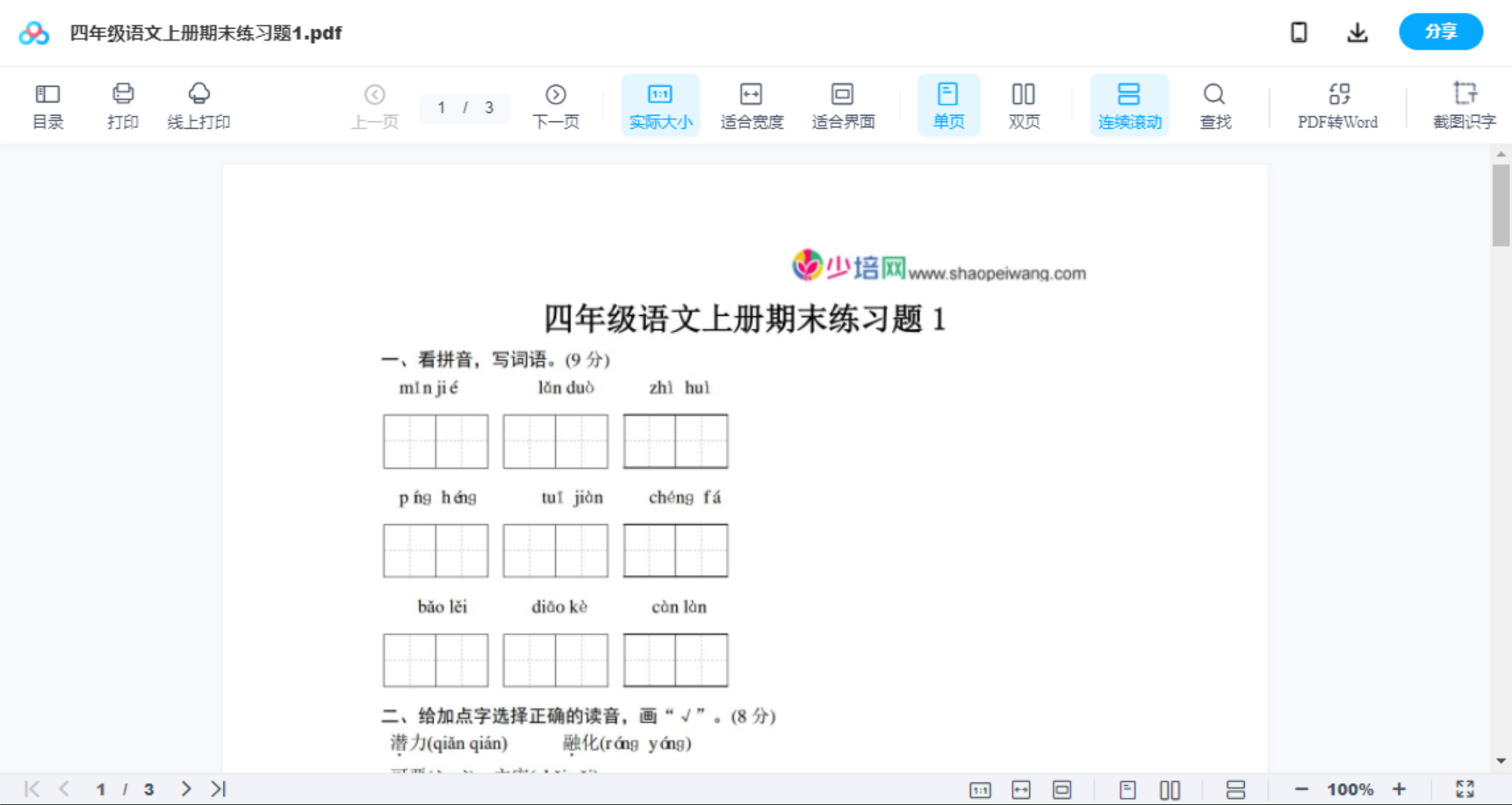This screenshot has height=805, width=1512.
Task: Click the download icon in the title bar
Action: 1357,32
